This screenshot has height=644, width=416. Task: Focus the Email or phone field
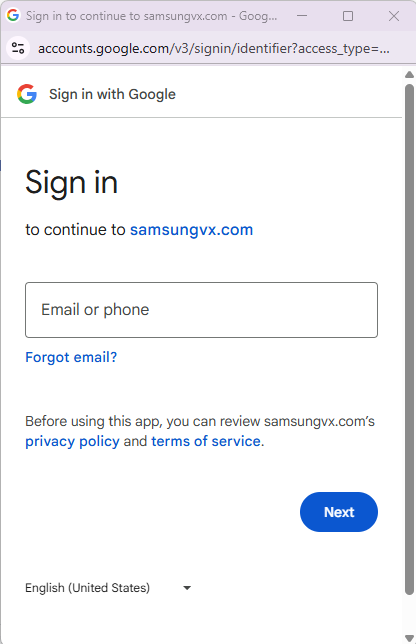coord(201,310)
